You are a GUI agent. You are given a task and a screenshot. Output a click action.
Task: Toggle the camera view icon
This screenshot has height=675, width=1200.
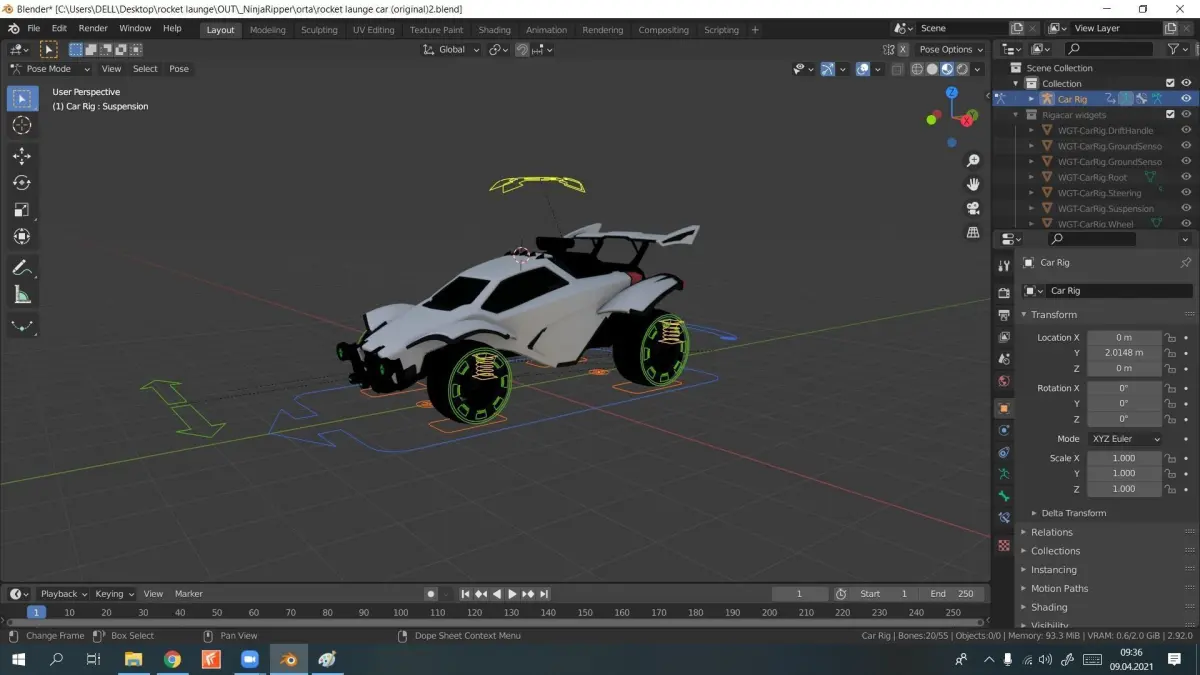(973, 209)
